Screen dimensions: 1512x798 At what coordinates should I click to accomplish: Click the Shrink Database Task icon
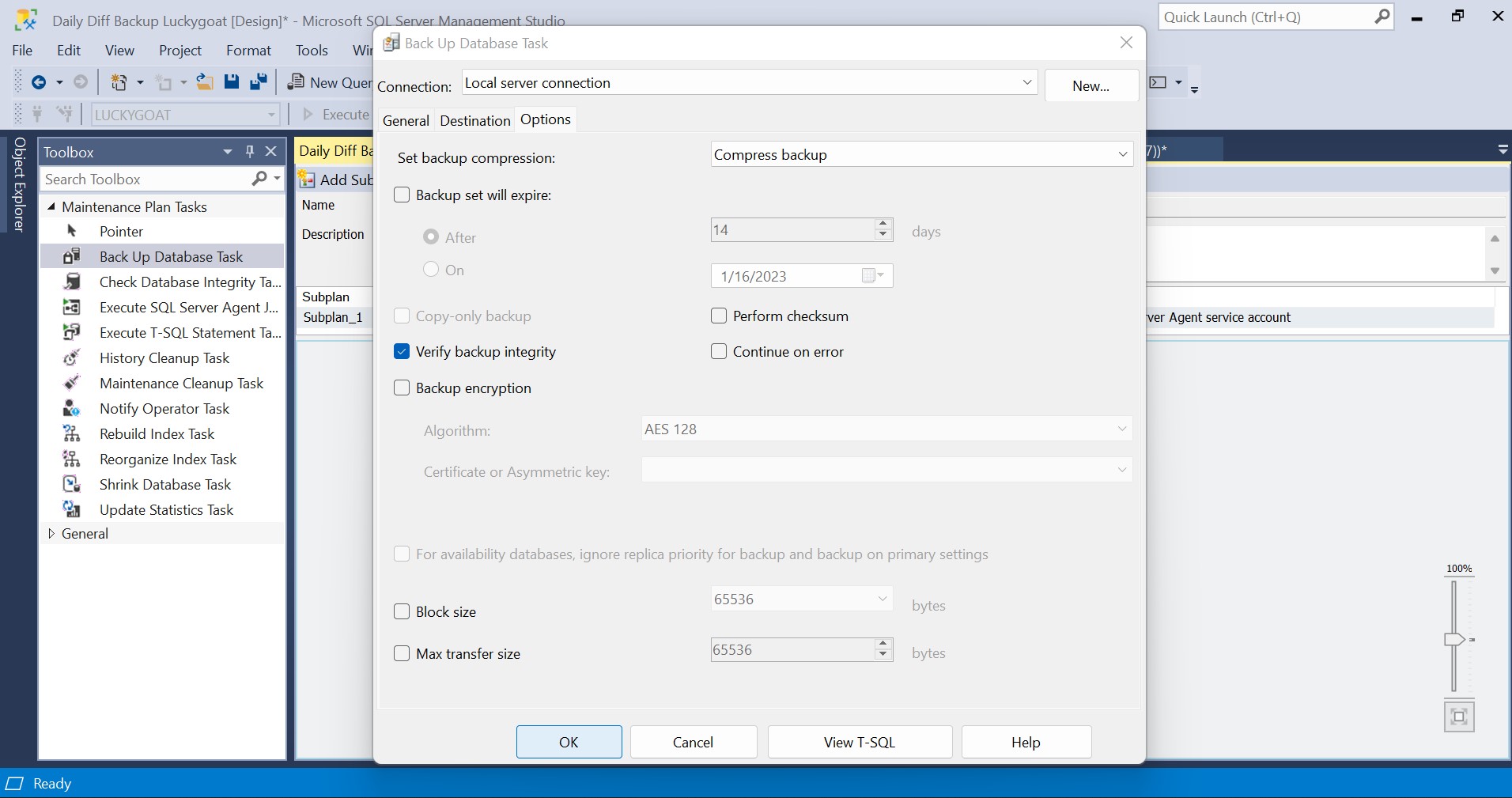coord(71,484)
